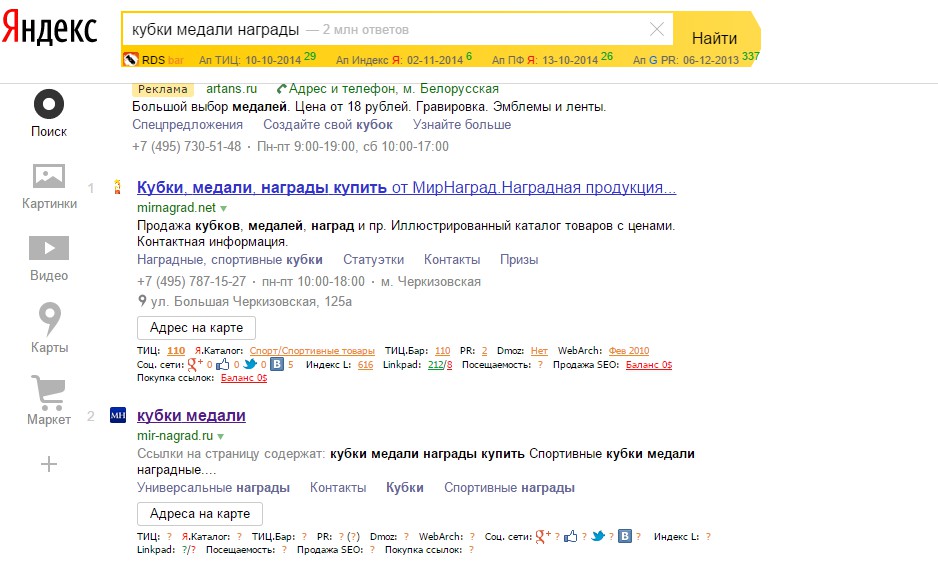Open Контакты sitelink under mirnagrad.net
The width and height of the screenshot is (938, 571).
[452, 259]
